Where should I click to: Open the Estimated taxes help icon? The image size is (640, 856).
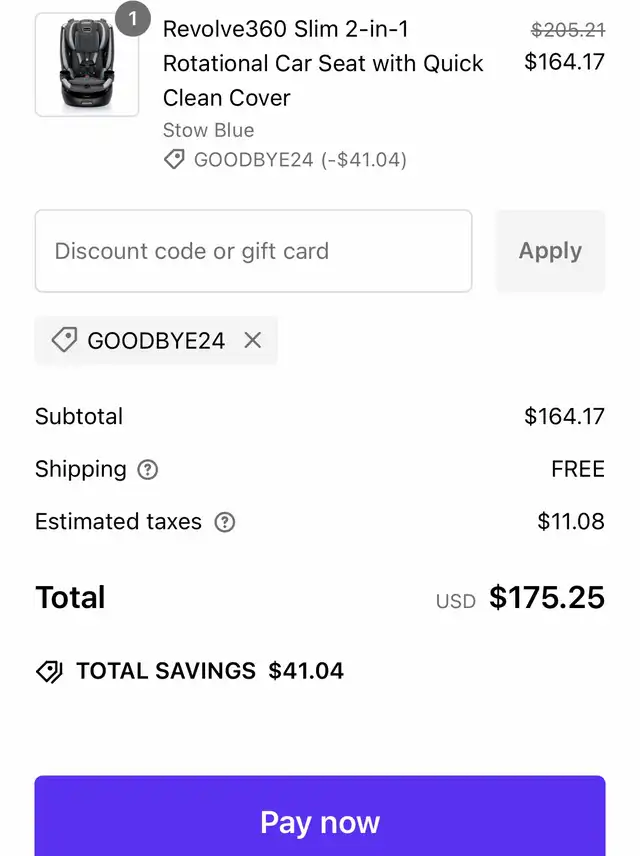click(x=225, y=522)
